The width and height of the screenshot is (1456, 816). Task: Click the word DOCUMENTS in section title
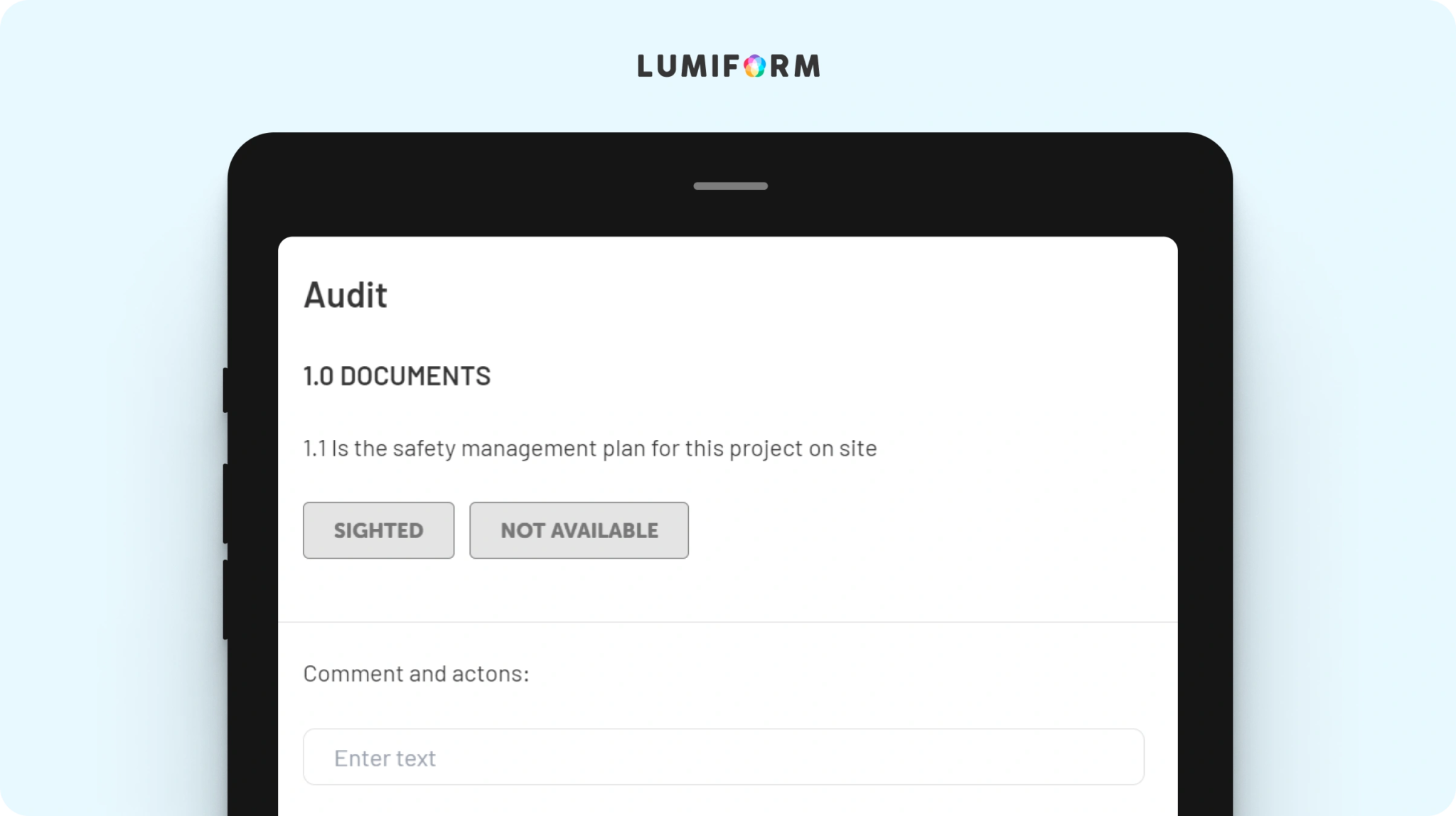[415, 376]
